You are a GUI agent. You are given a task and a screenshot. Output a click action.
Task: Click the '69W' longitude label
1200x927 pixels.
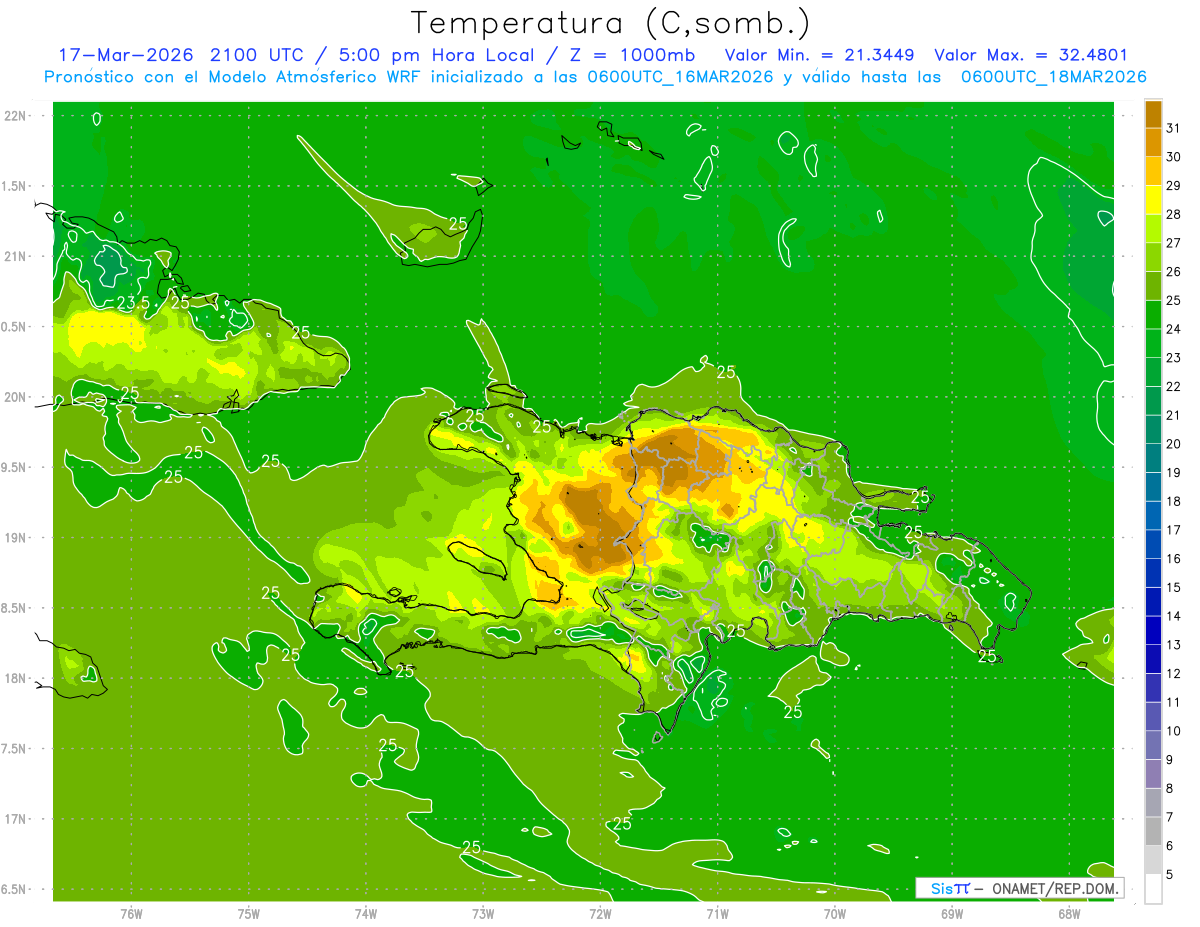pos(952,914)
